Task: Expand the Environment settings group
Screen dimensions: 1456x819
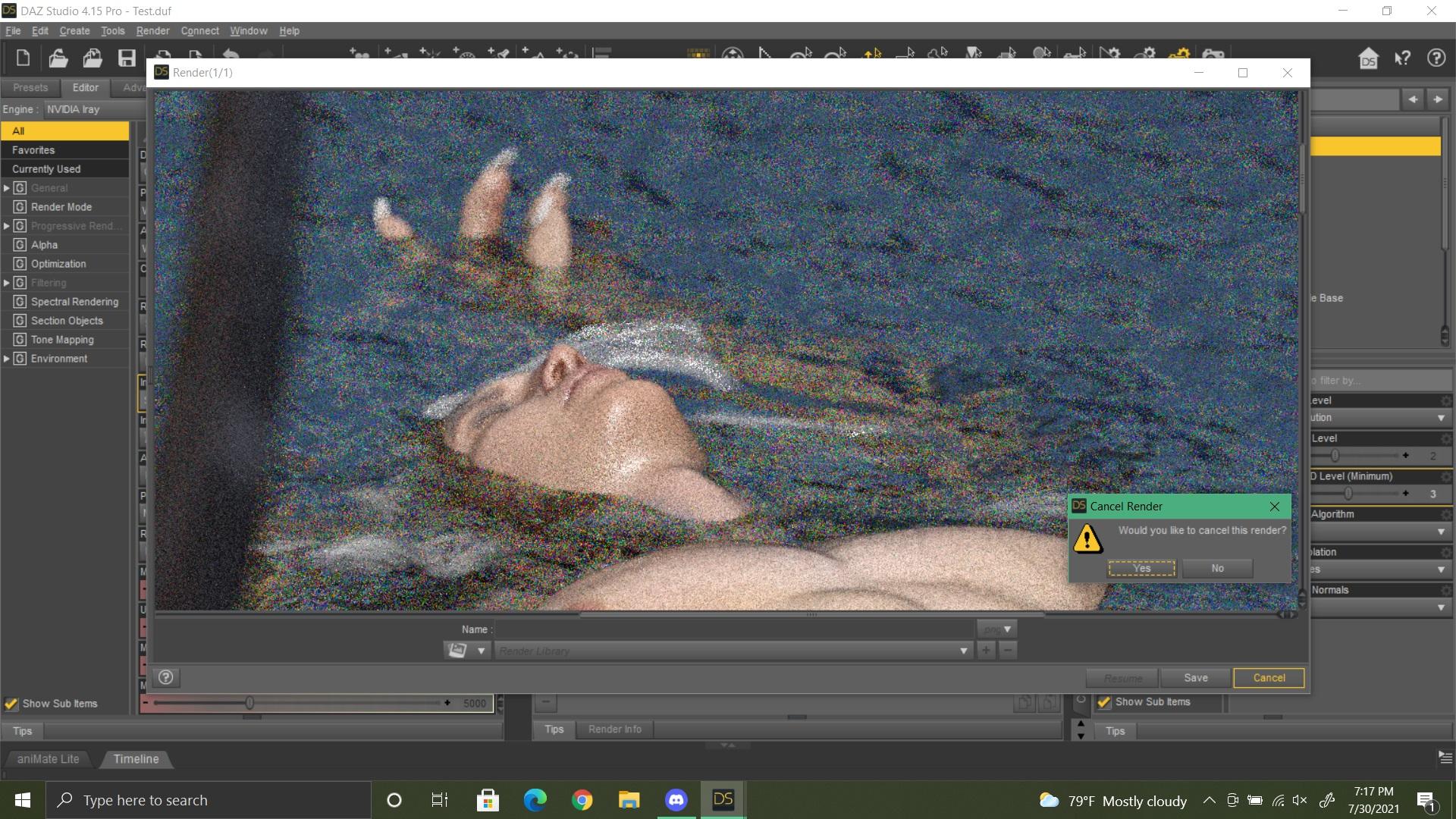Action: 7,359
